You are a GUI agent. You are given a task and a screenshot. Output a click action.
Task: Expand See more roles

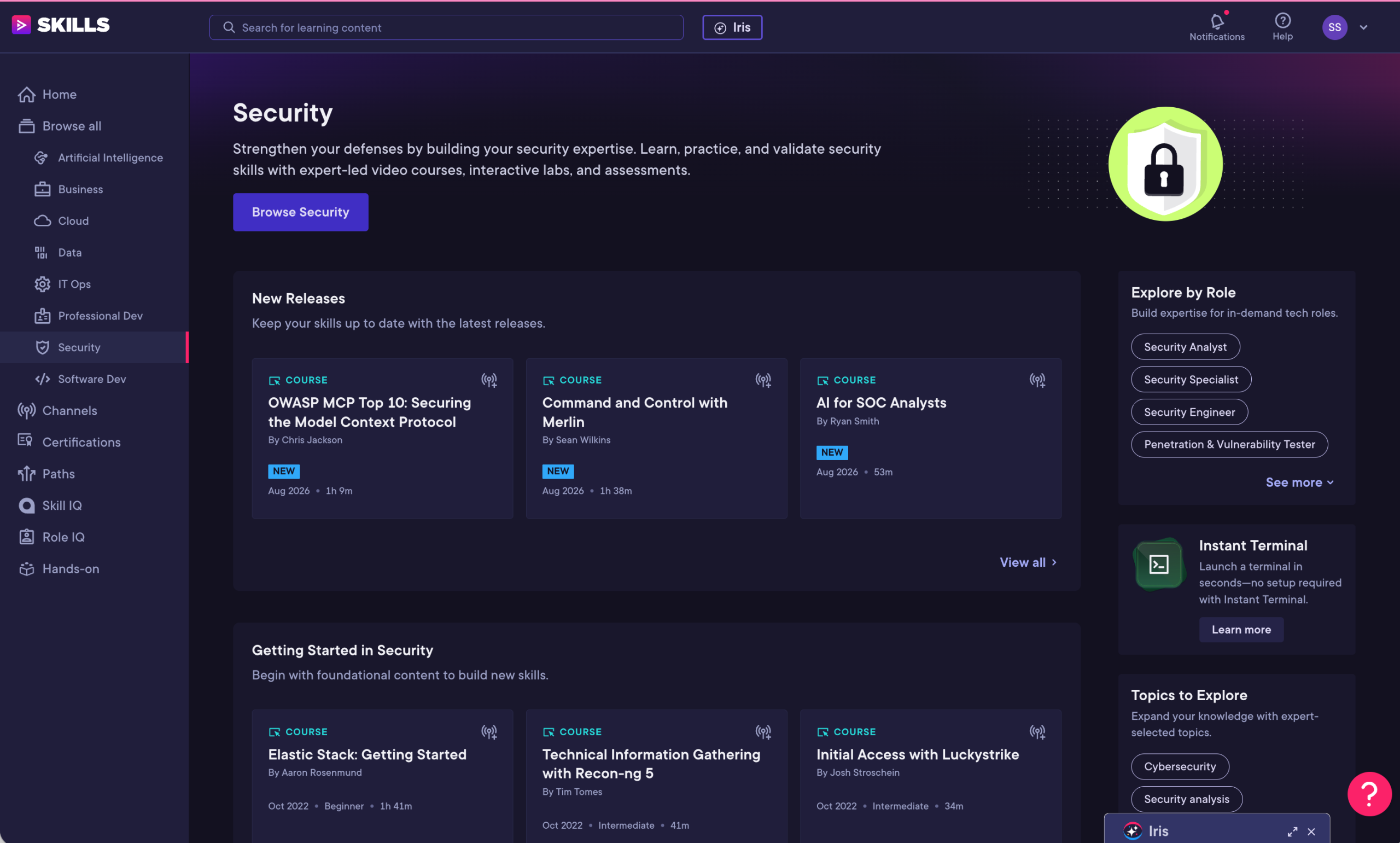click(x=1299, y=482)
